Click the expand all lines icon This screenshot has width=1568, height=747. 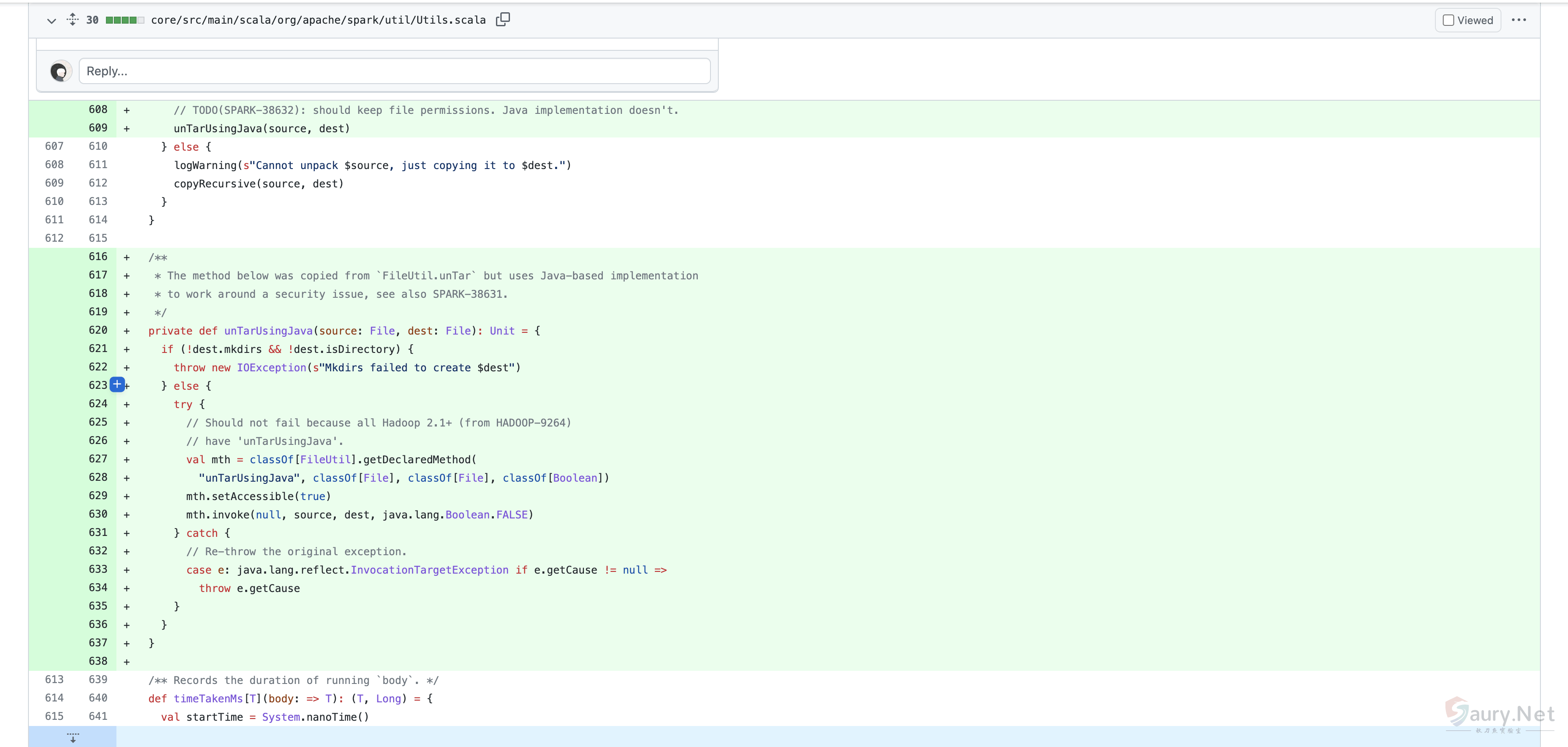coord(72,19)
